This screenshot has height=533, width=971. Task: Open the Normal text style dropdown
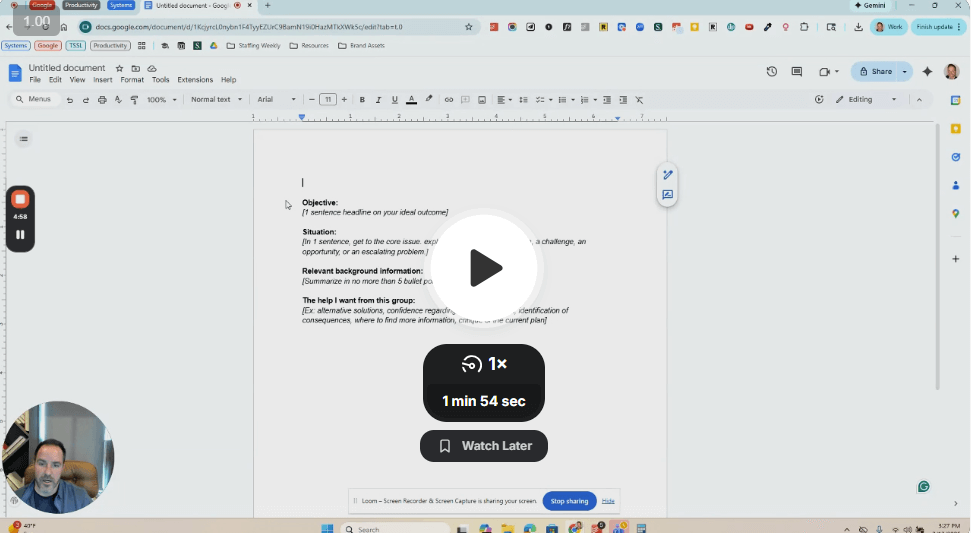click(x=216, y=100)
